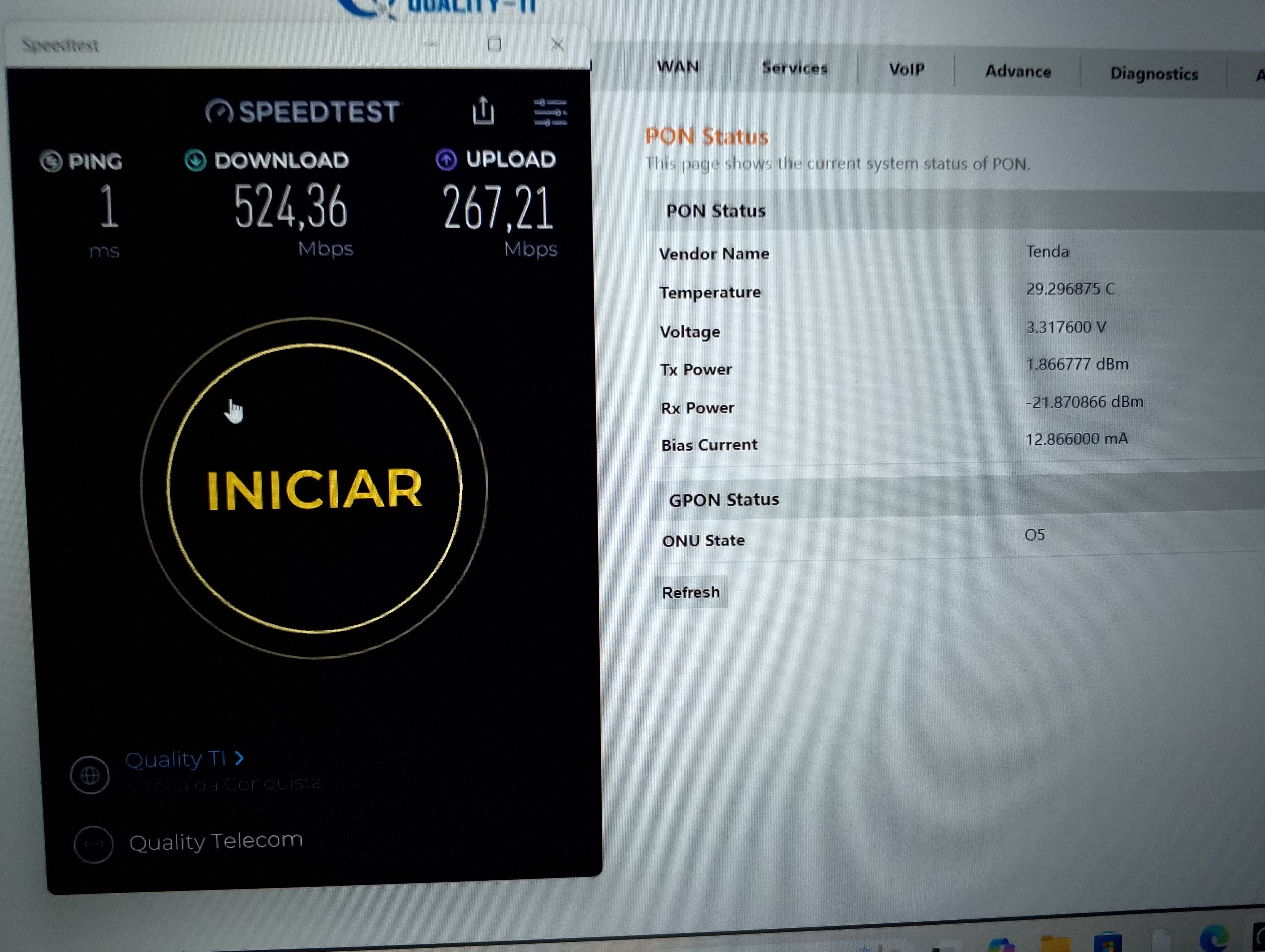
Task: Click the Quality TI server link
Action: (x=175, y=760)
